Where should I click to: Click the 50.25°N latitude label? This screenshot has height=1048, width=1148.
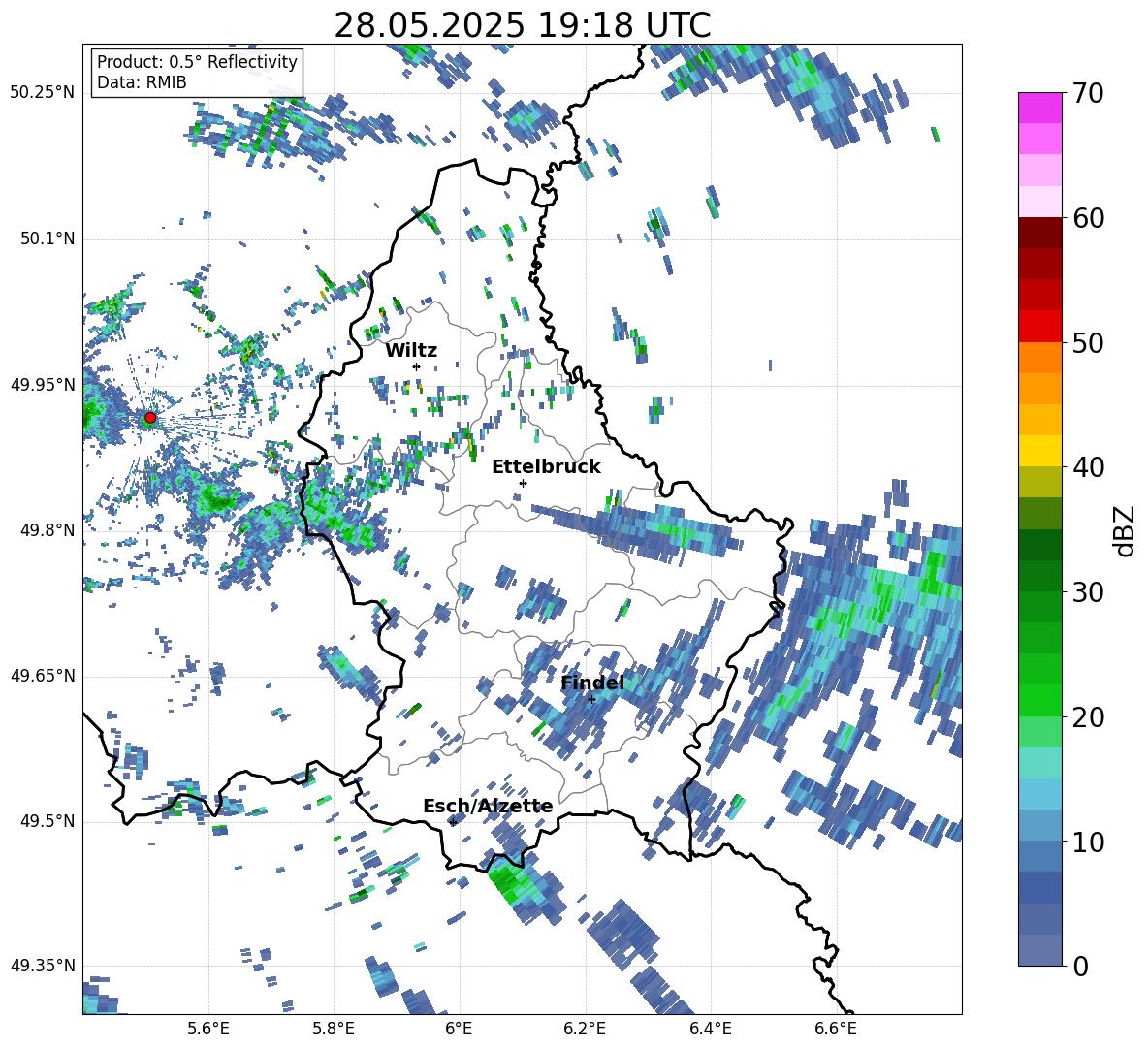(43, 93)
